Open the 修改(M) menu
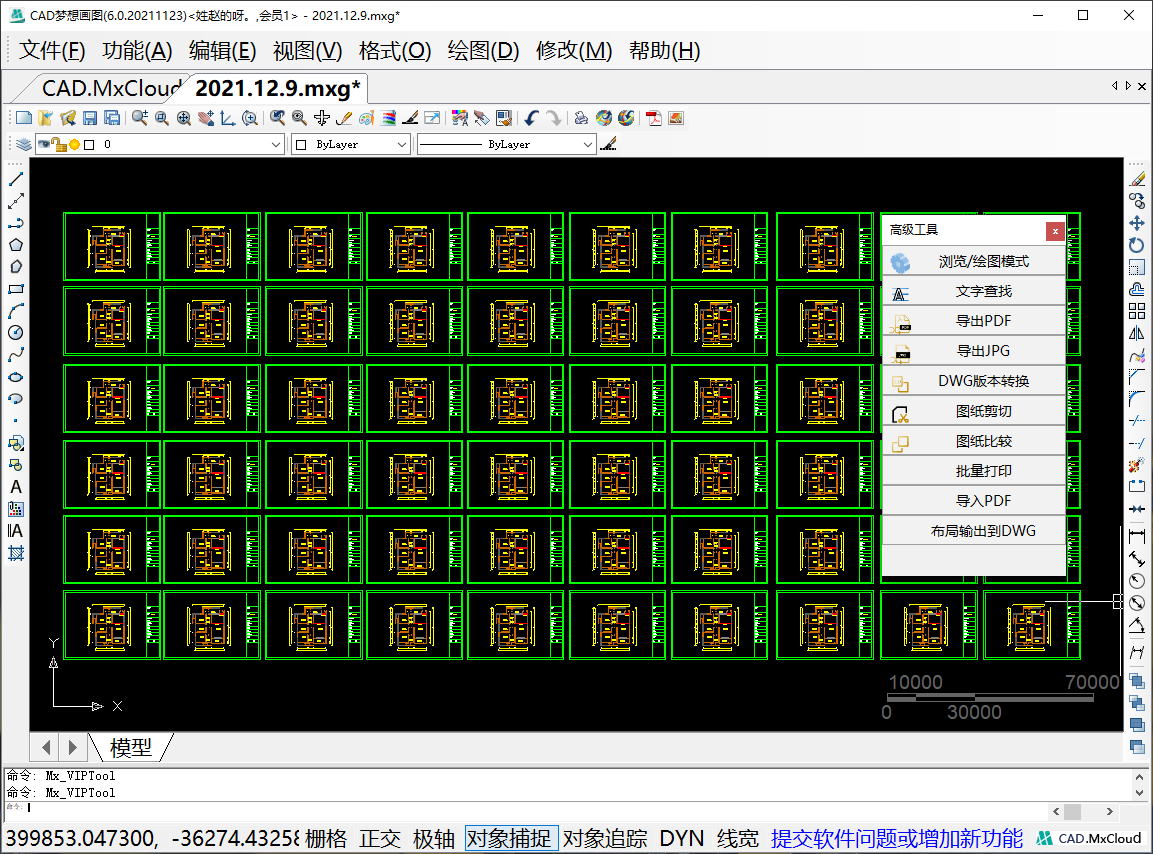The height and width of the screenshot is (854, 1153). click(x=574, y=51)
